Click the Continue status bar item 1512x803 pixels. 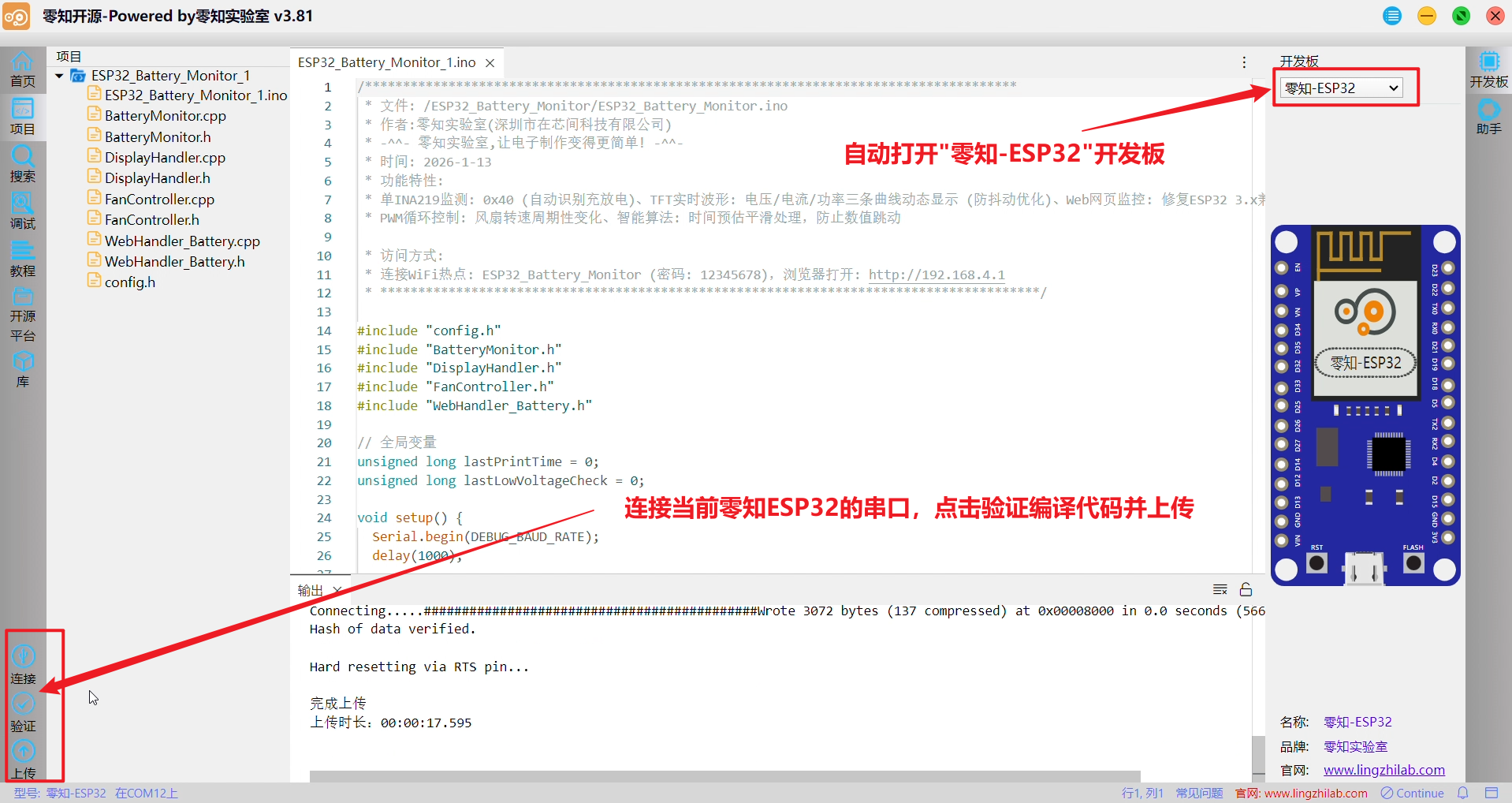point(1413,793)
